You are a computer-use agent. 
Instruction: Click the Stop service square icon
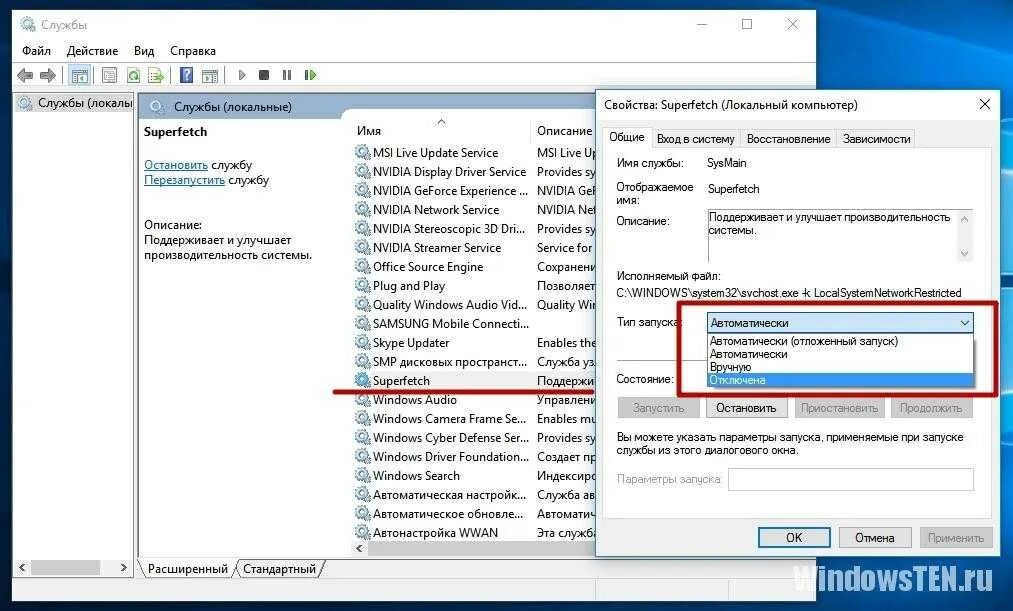[264, 76]
